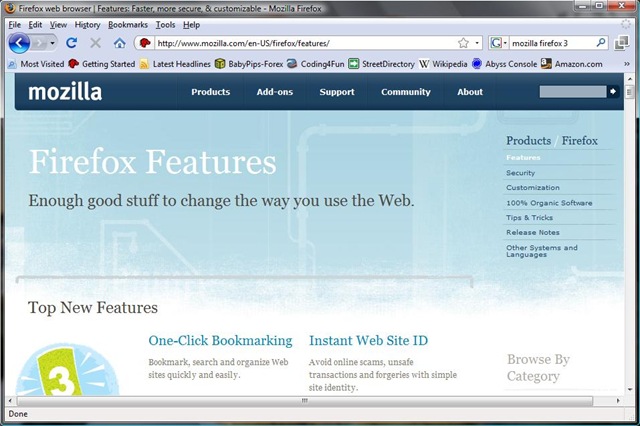This screenshot has height=426, width=640.
Task: Click the vertical scrollbar down arrow
Action: pos(629,390)
